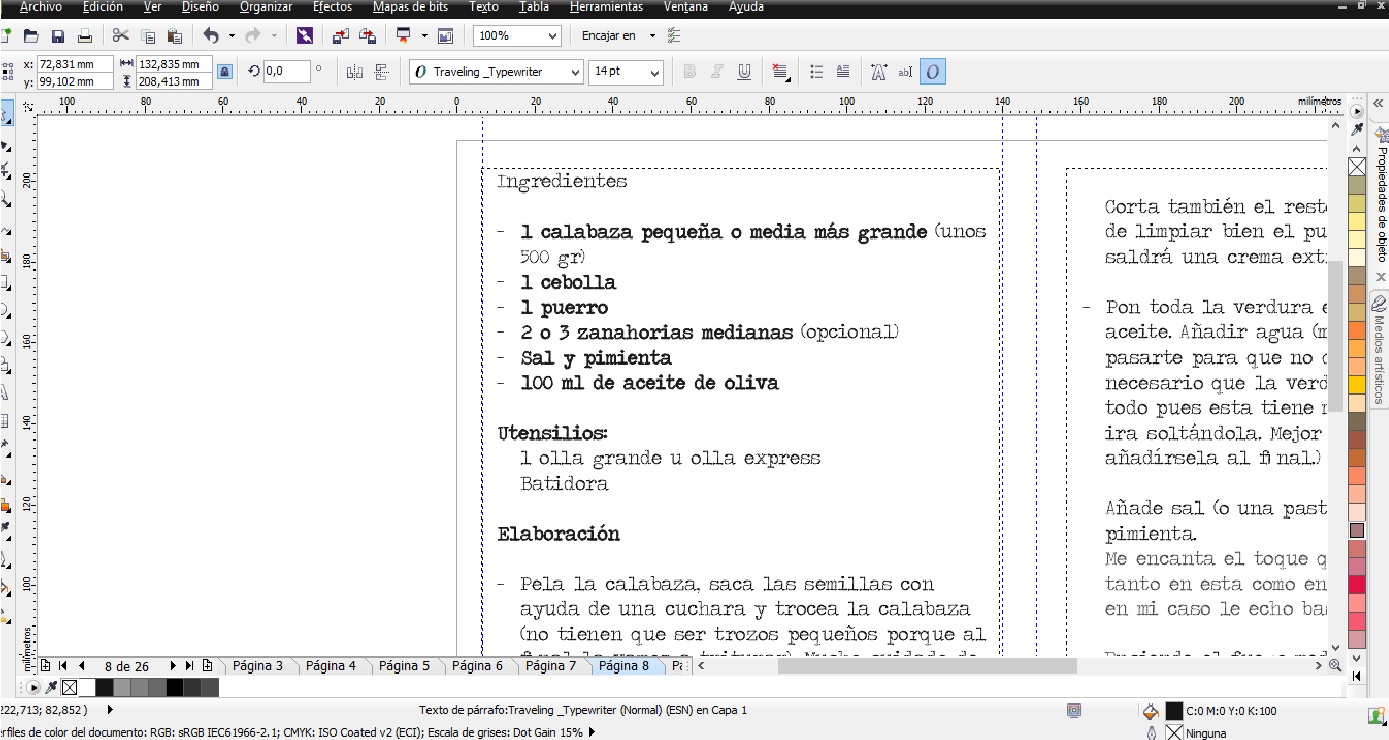Screen dimensions: 1389x740
Task: Open the application launcher icon
Action: tap(404, 36)
